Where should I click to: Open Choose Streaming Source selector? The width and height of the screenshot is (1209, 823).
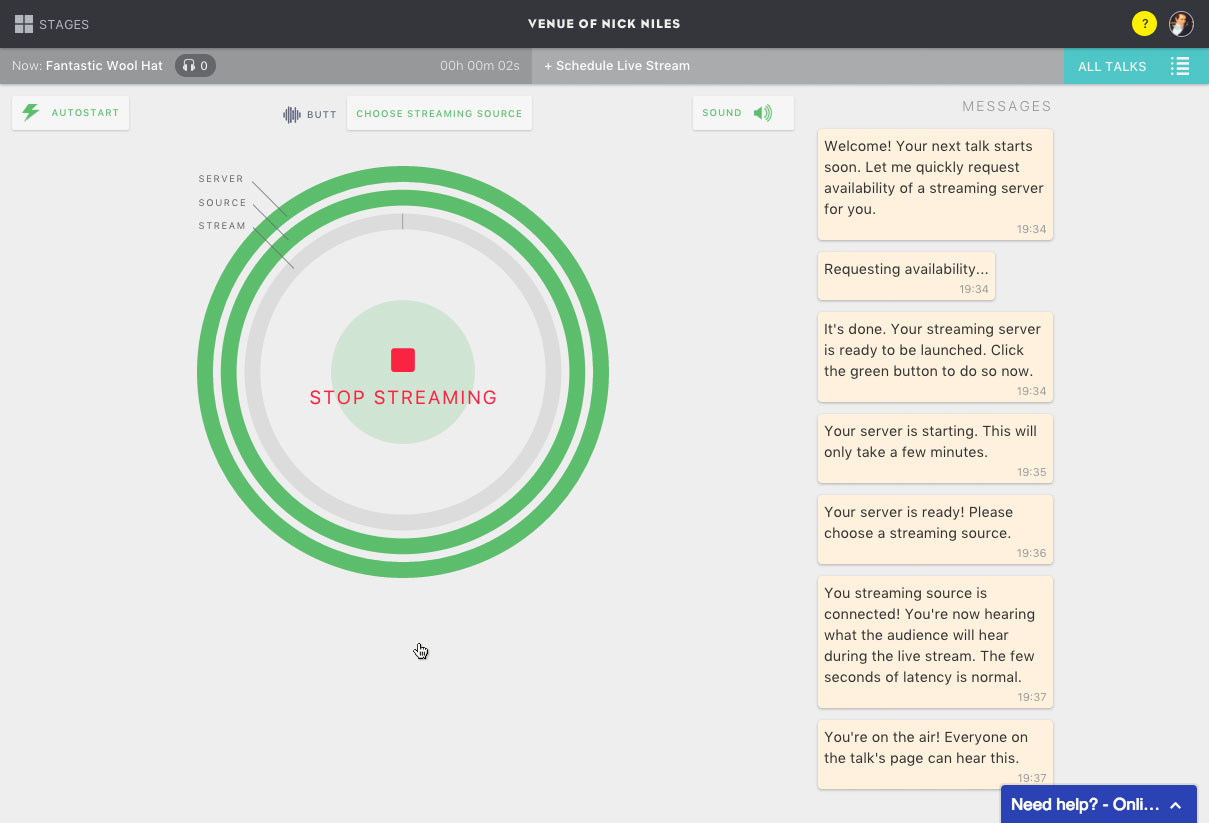(x=439, y=113)
